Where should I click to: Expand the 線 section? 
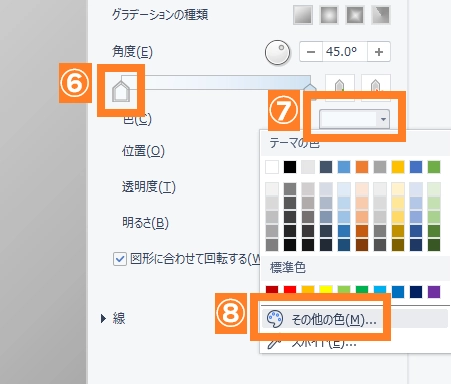[104, 319]
